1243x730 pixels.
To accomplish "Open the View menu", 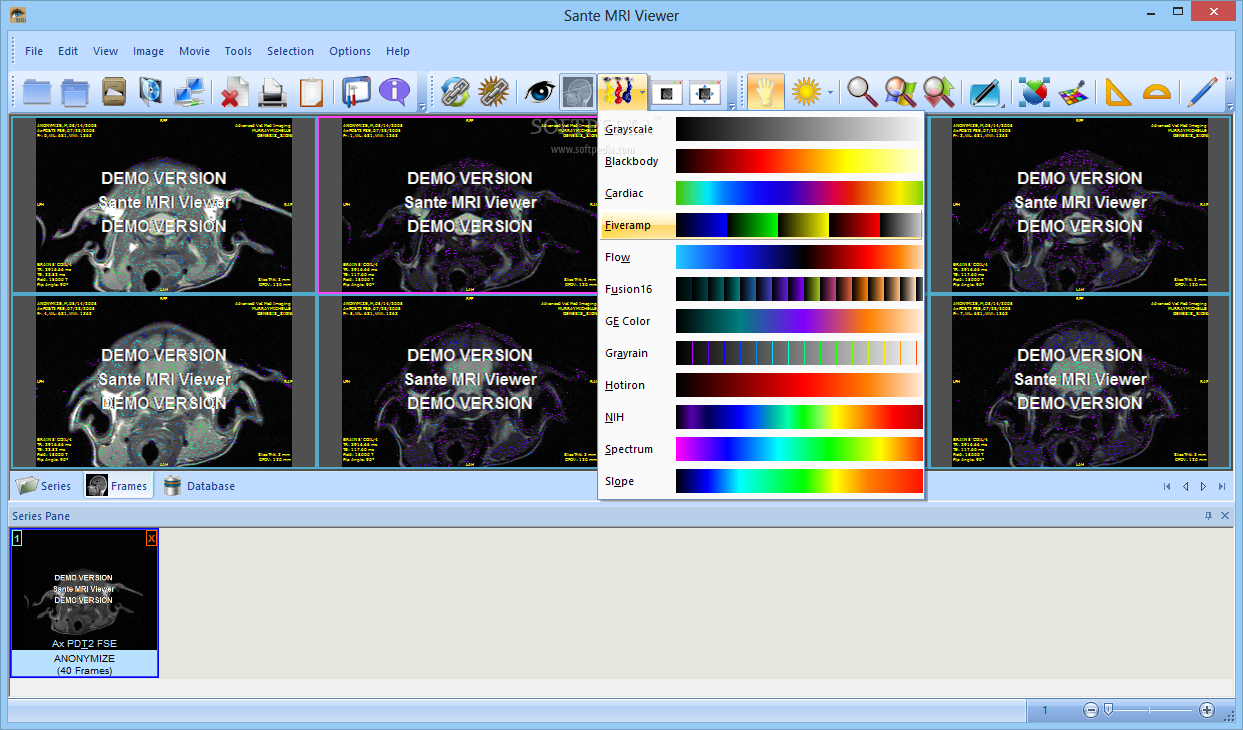I will tap(105, 51).
